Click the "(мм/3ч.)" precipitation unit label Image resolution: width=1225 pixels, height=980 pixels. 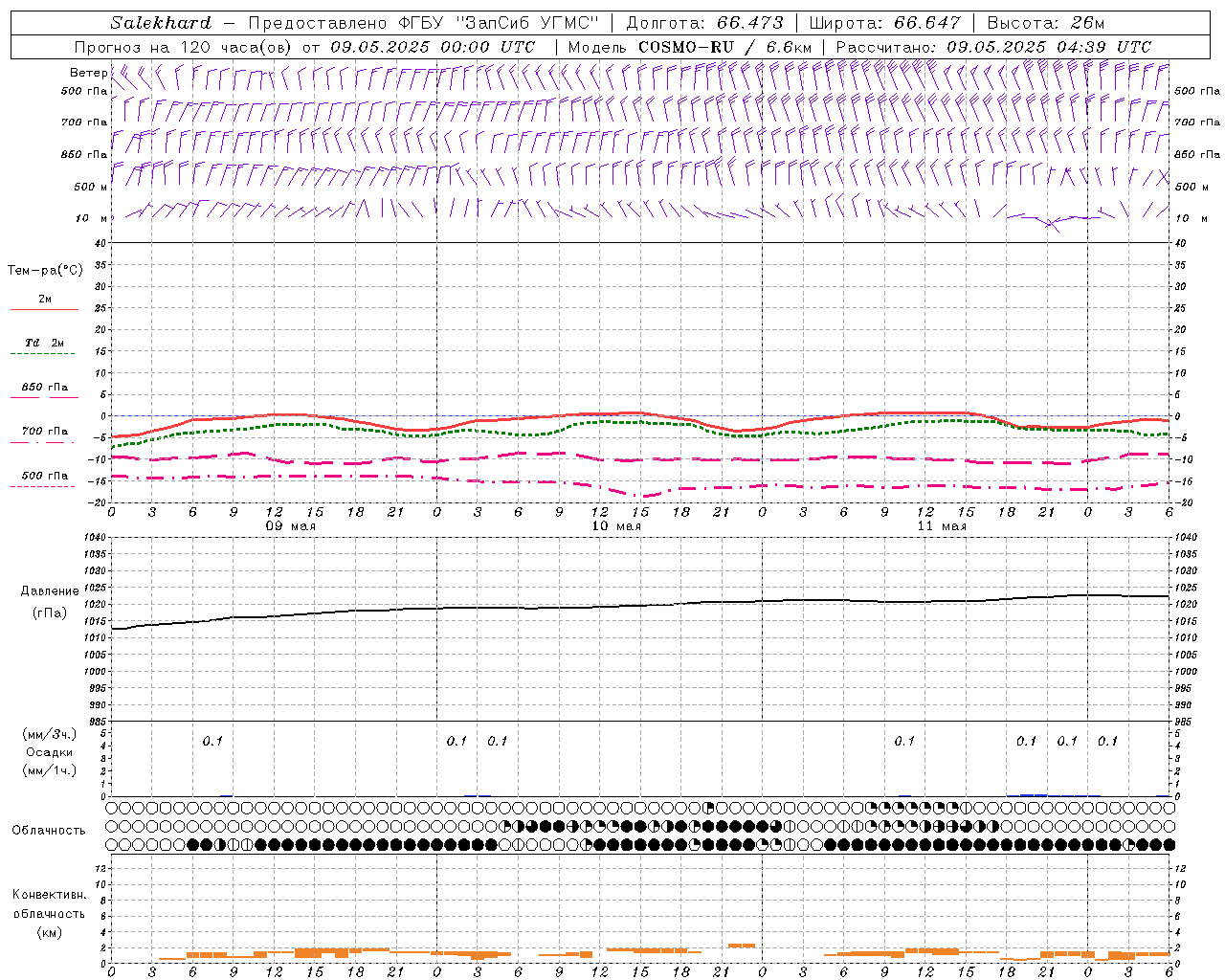(50, 734)
